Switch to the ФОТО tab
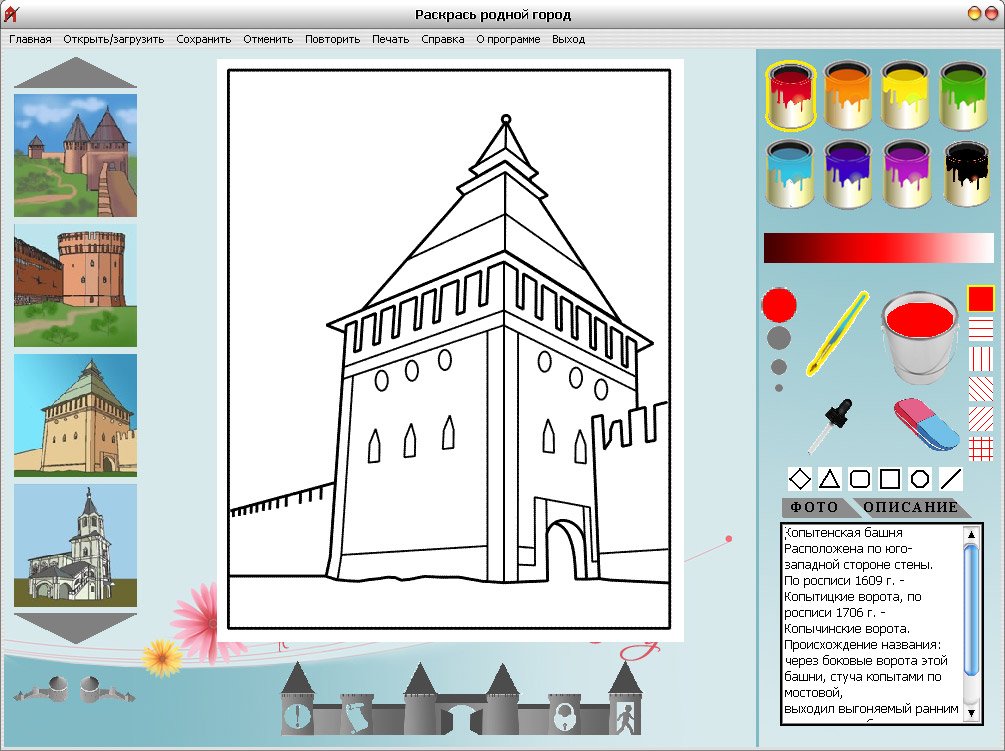Screen dimensions: 1005x751 tap(815, 507)
